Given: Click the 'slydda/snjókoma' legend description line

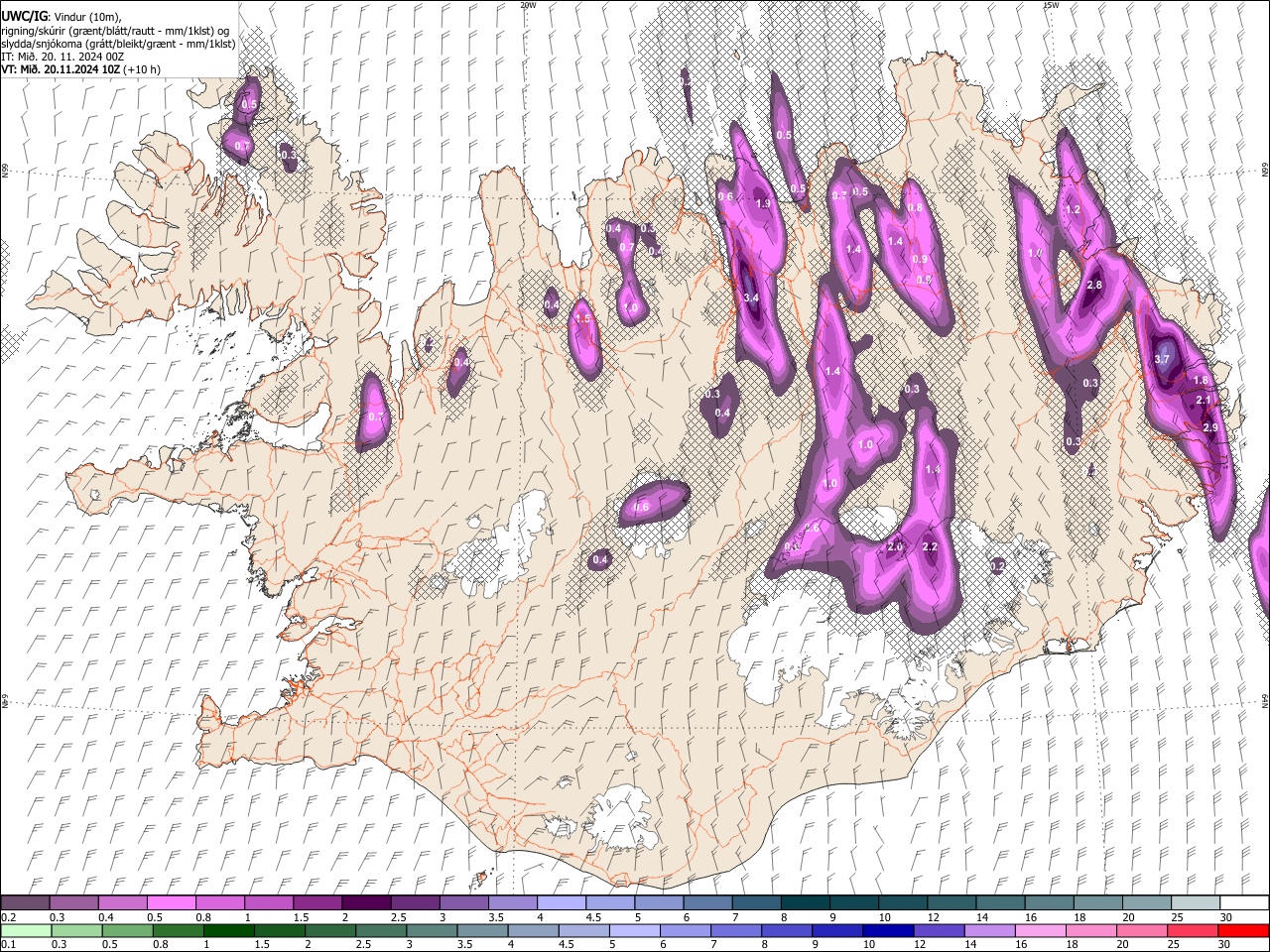Looking at the screenshot, I should tap(118, 44).
